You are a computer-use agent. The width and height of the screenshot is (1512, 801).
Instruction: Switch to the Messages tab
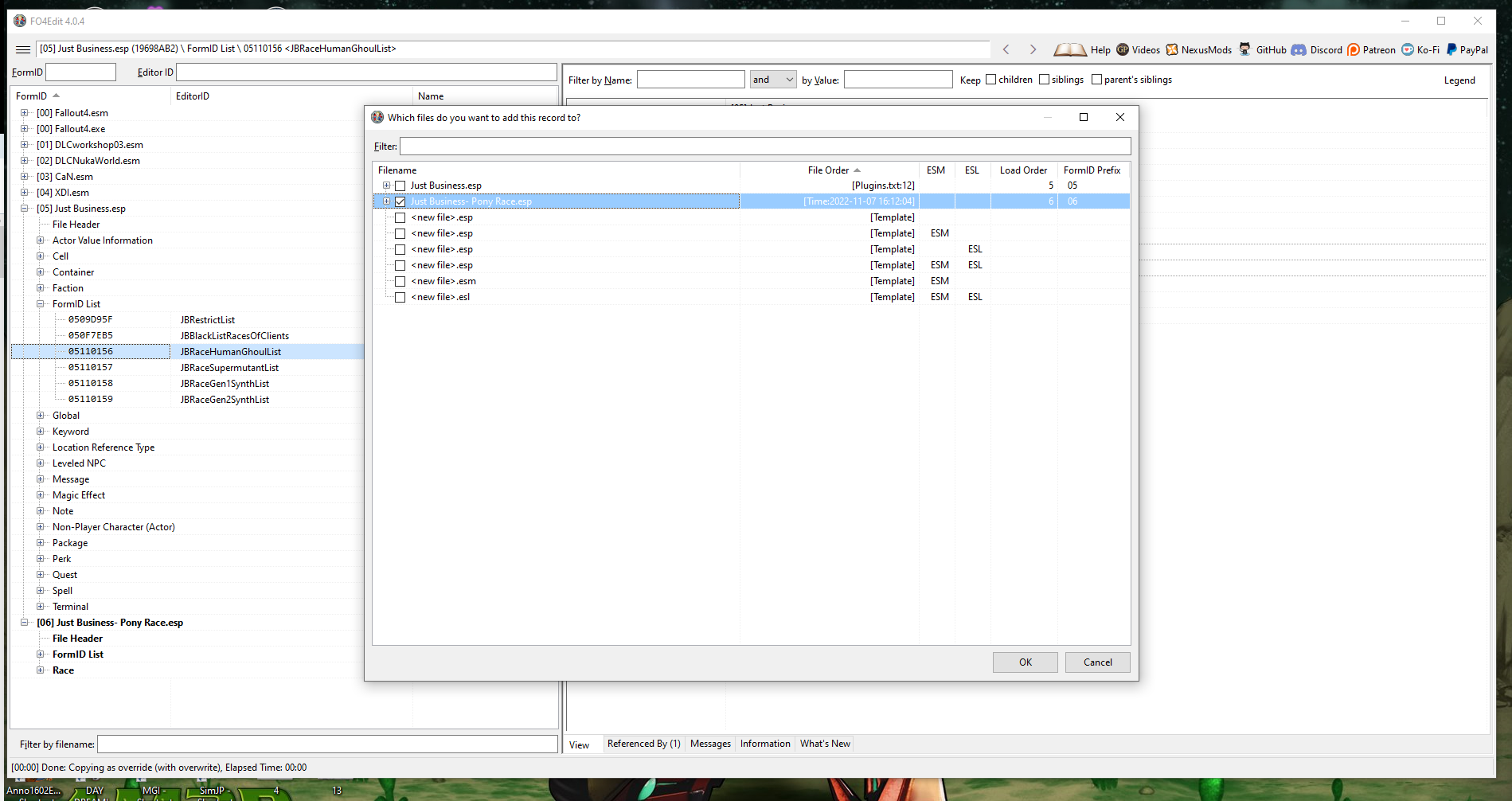[x=710, y=744]
